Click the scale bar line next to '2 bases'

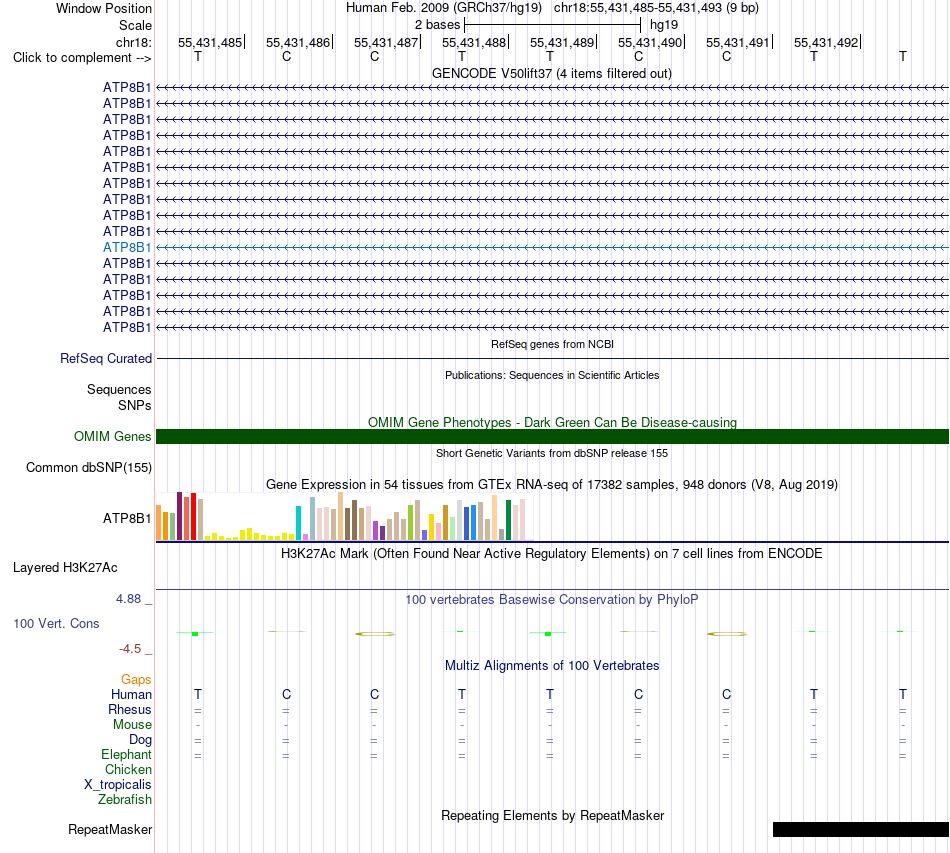pyautogui.click(x=553, y=25)
